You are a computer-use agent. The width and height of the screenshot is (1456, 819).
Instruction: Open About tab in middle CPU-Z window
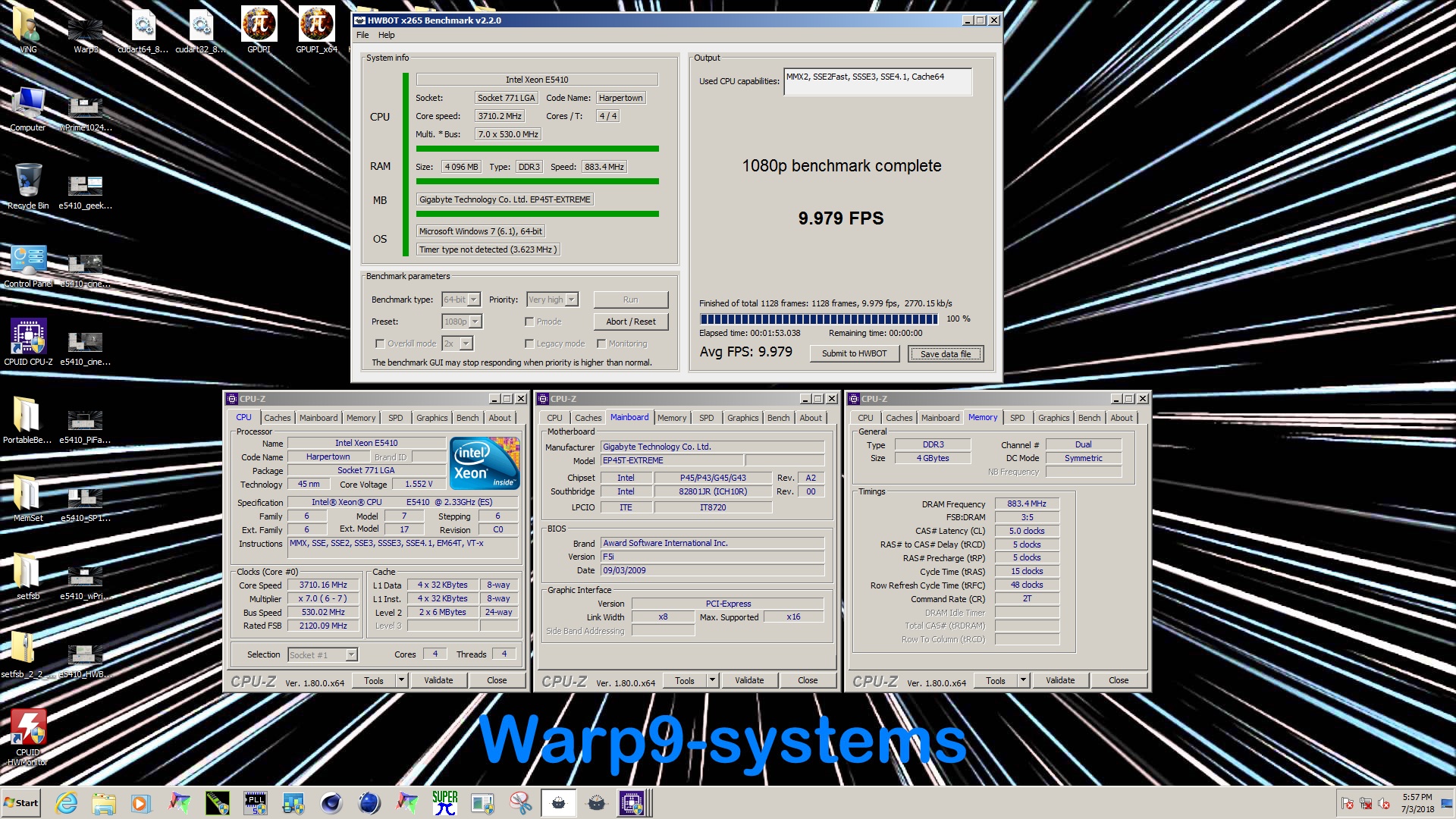coord(810,418)
